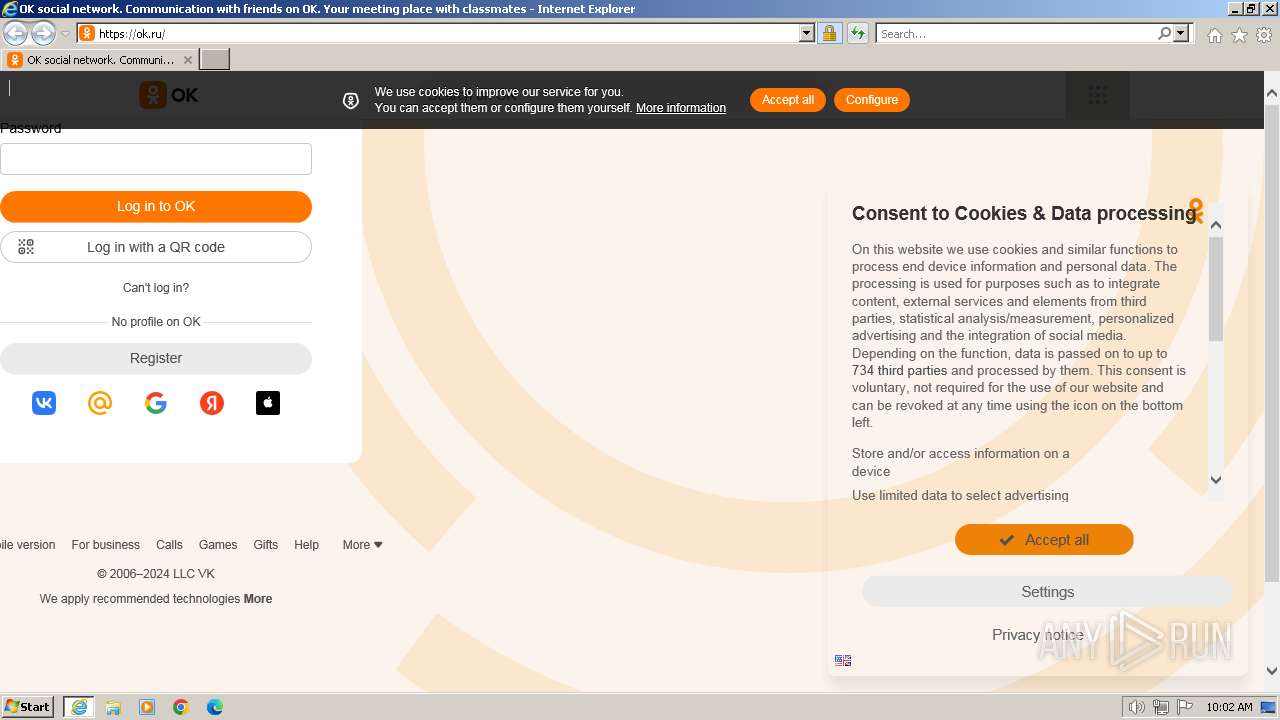This screenshot has height=720, width=1280.
Task: Click the language flag icon in consent panel
Action: coord(843,660)
